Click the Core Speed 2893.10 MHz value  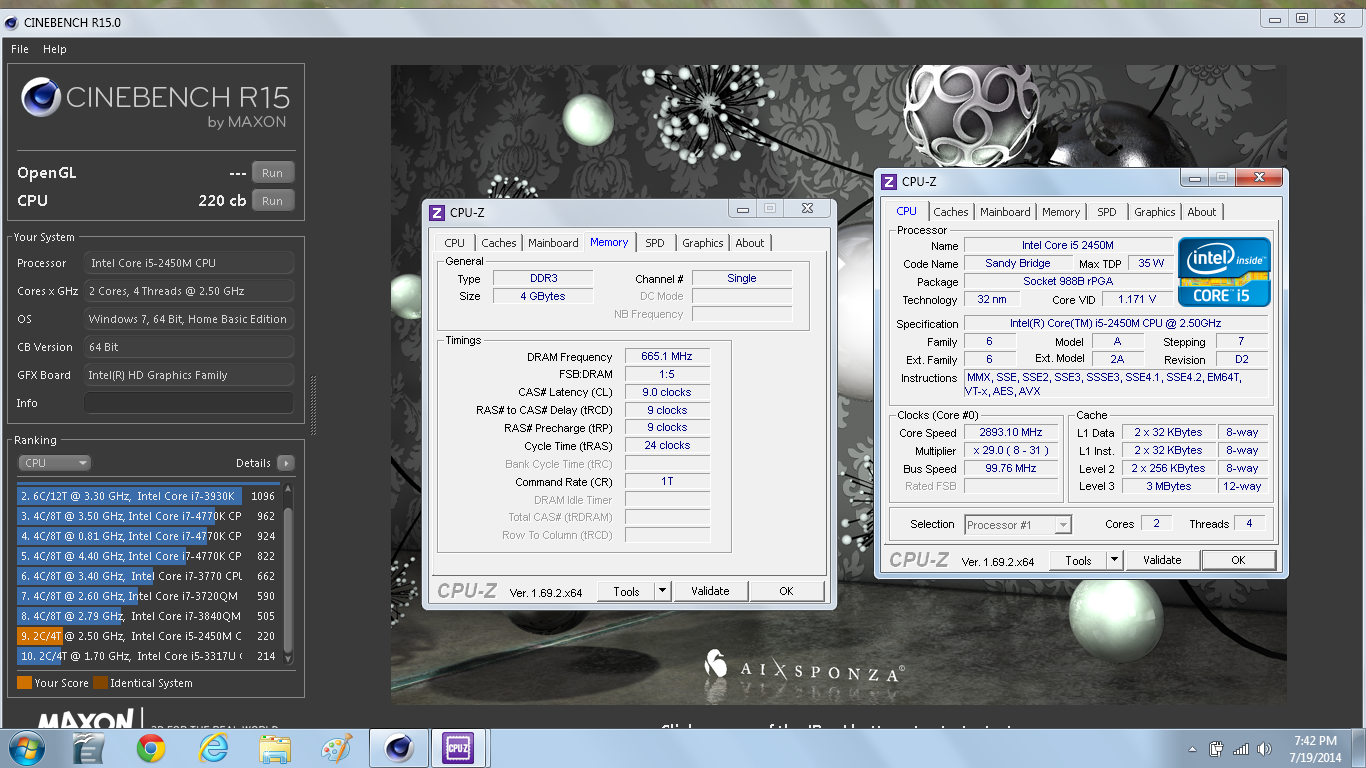click(1011, 432)
